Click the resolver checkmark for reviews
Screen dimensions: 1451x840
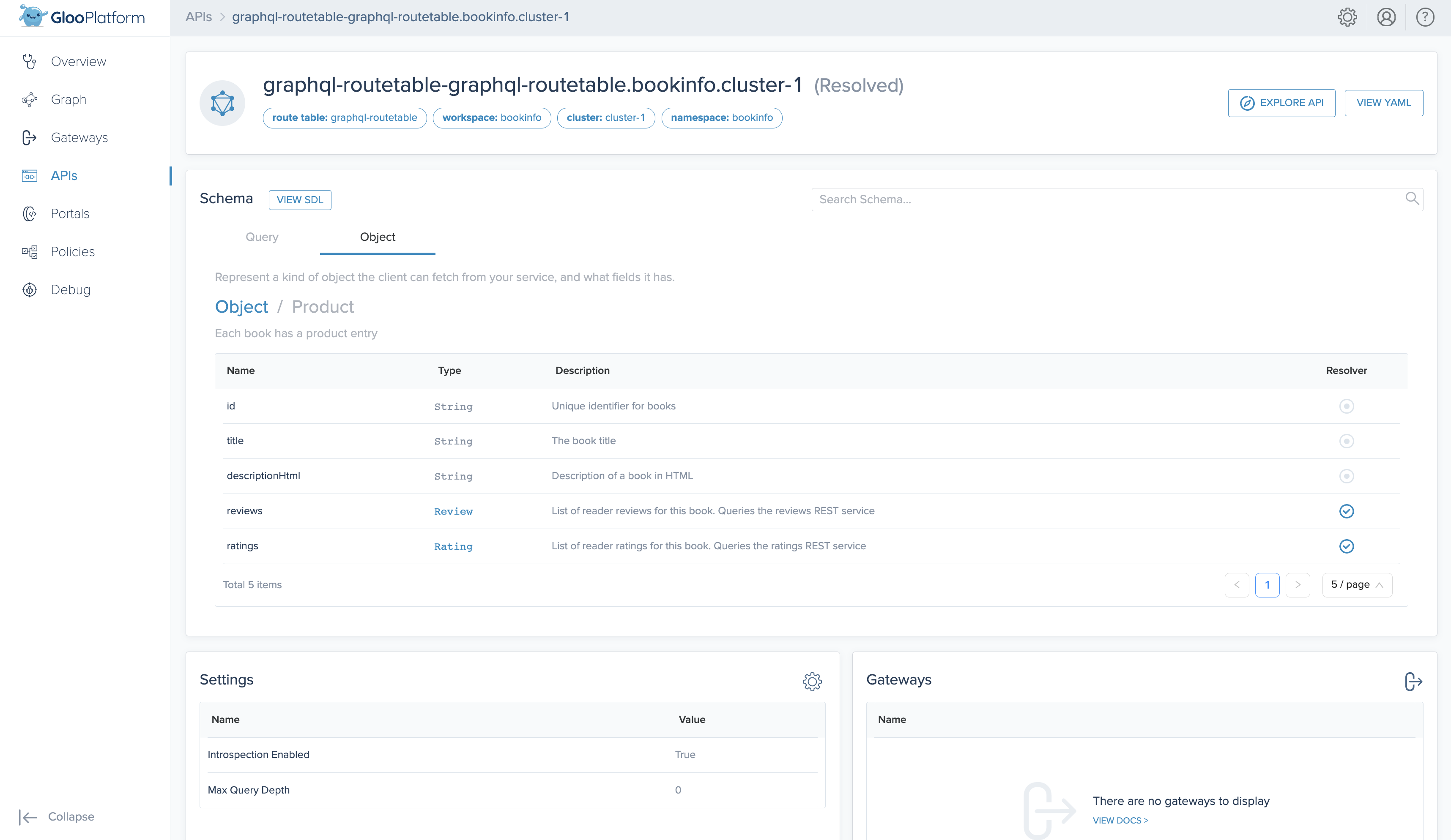coord(1346,511)
